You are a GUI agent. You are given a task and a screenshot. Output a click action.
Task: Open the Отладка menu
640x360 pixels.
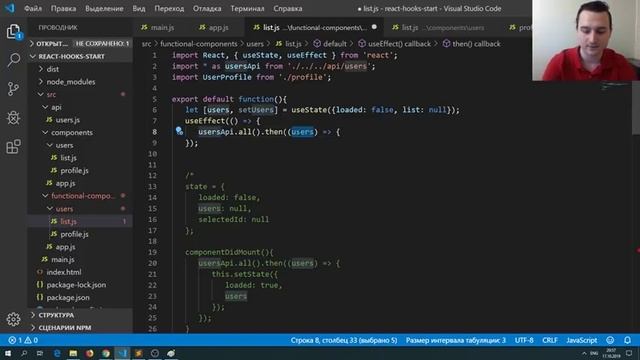click(x=207, y=9)
